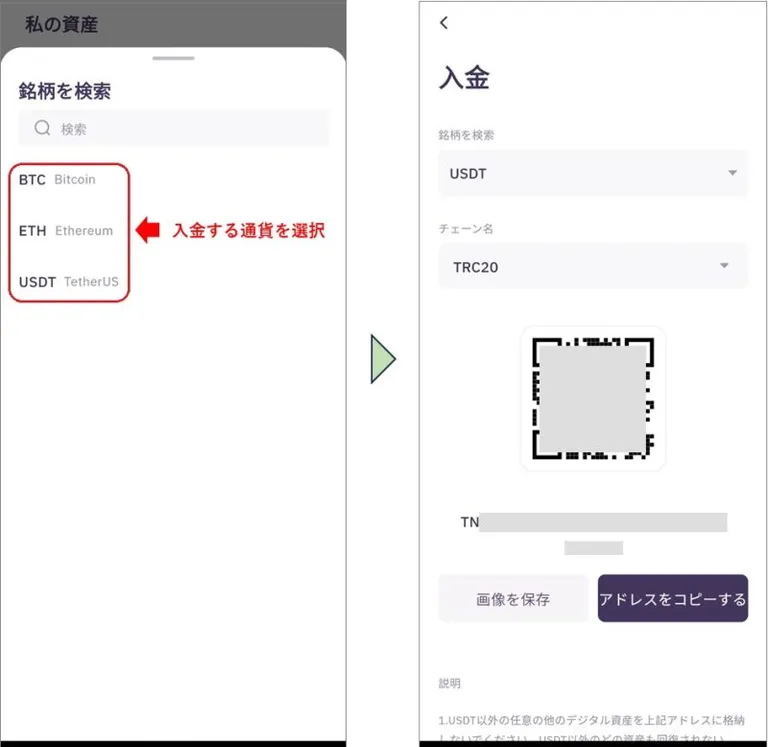Tap the back arrow on the deposit screen
768x747 pixels.
444,23
